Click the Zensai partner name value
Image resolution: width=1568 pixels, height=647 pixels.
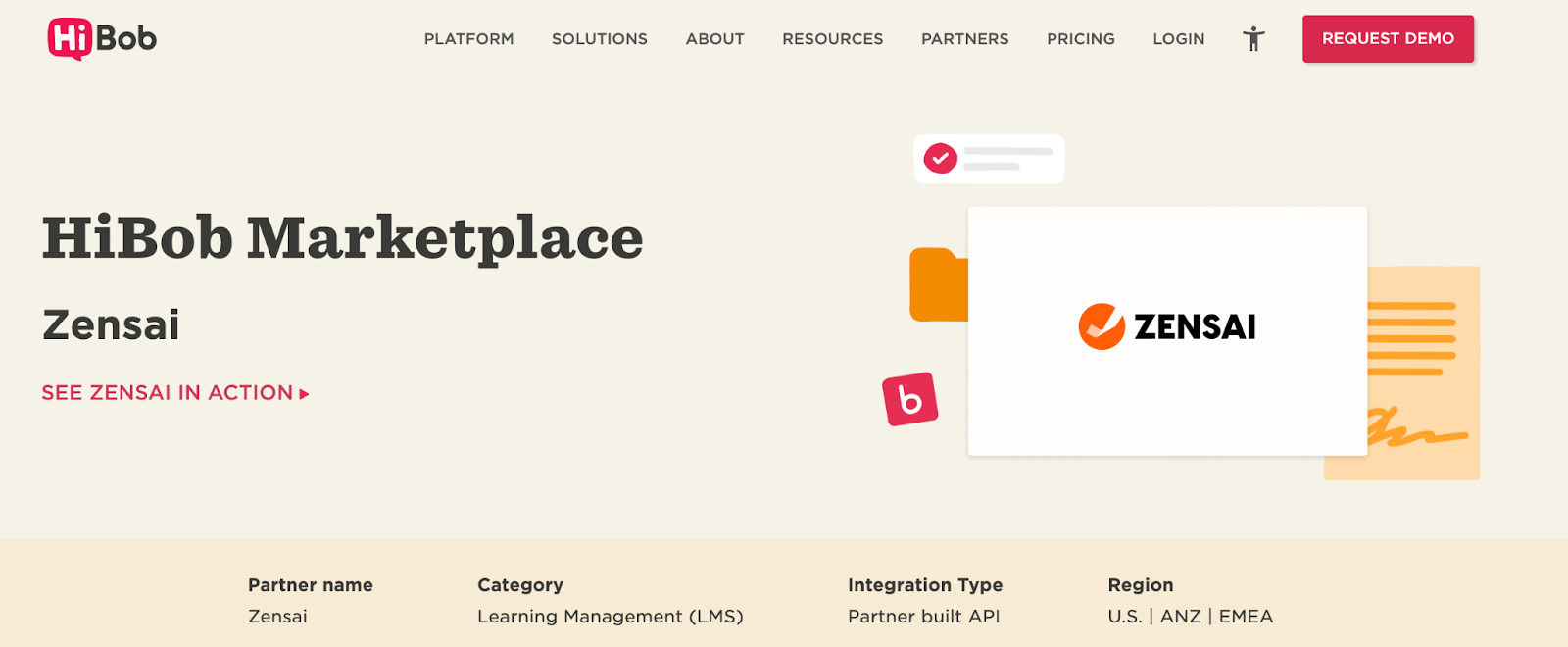click(277, 617)
